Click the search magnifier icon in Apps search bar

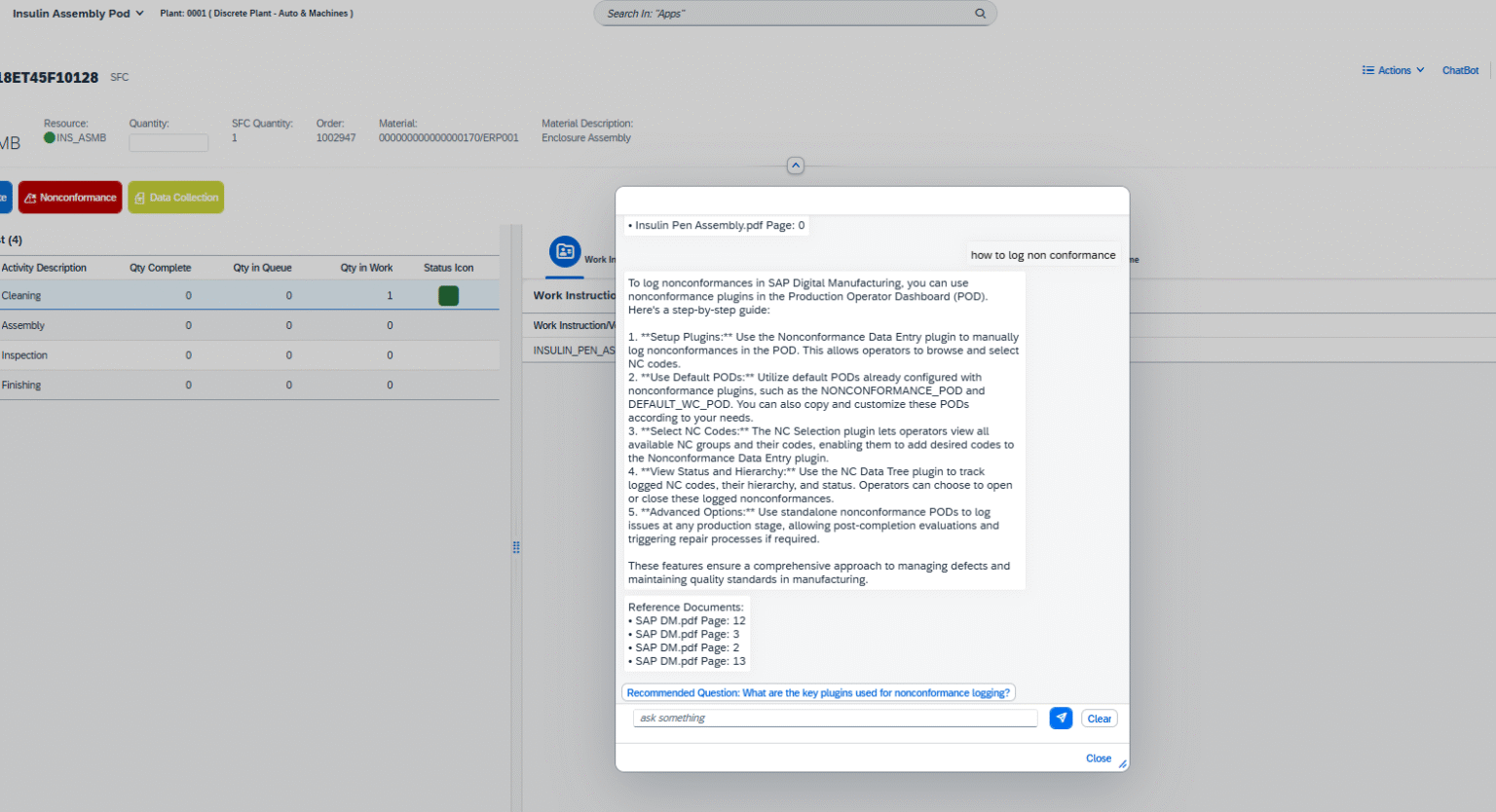[980, 13]
